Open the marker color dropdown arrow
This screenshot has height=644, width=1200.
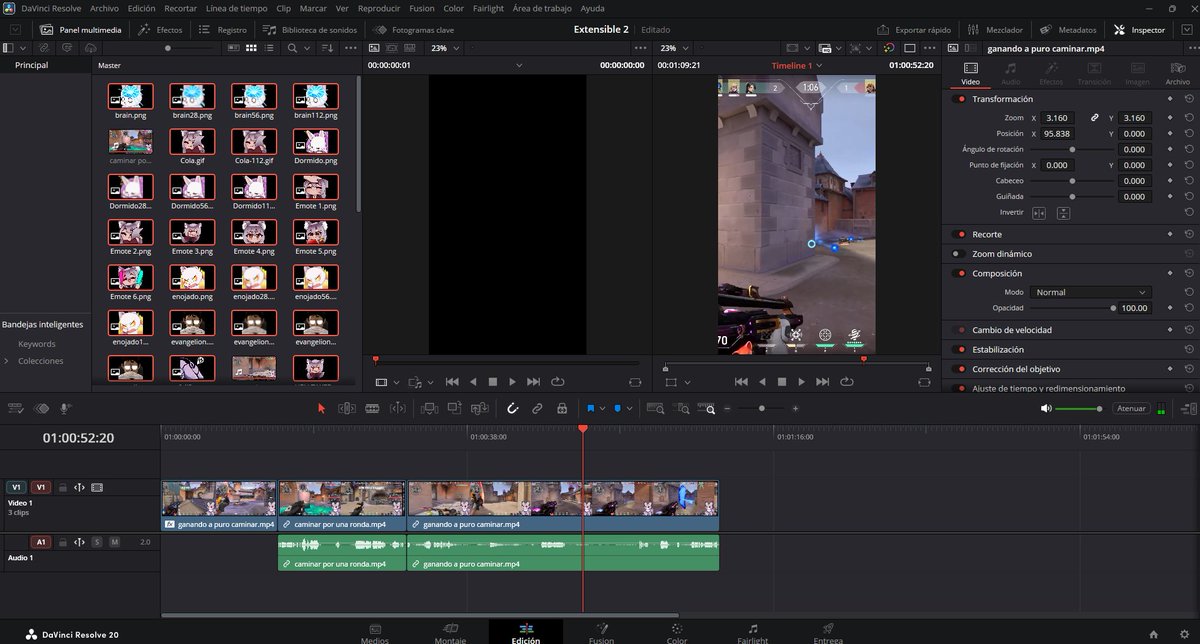point(629,409)
